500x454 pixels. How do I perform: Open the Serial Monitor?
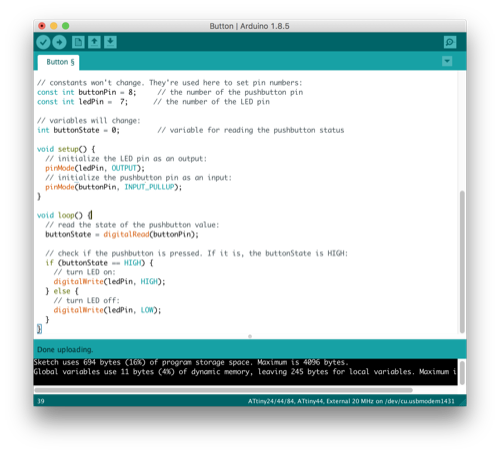tap(450, 42)
